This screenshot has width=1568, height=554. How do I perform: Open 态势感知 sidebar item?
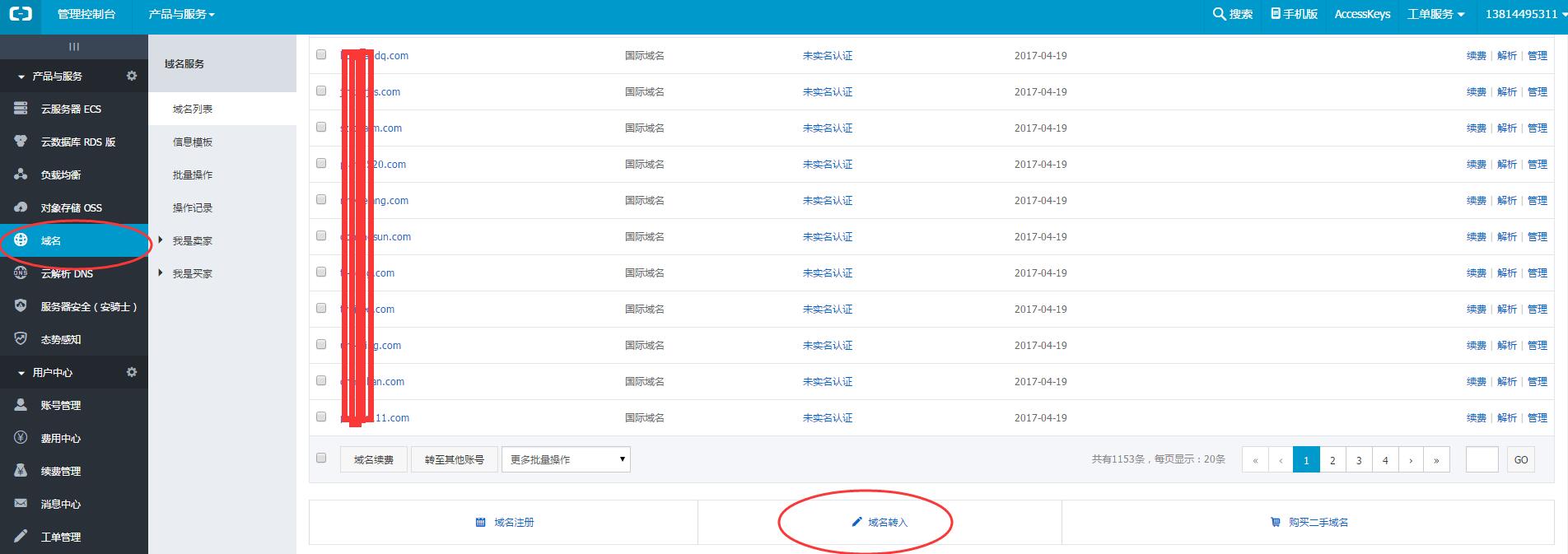click(74, 339)
